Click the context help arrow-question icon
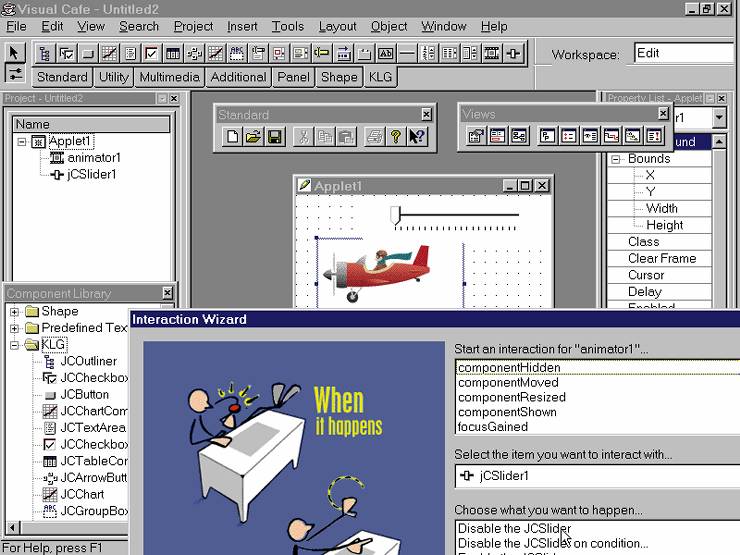This screenshot has width=740, height=555. (417, 137)
